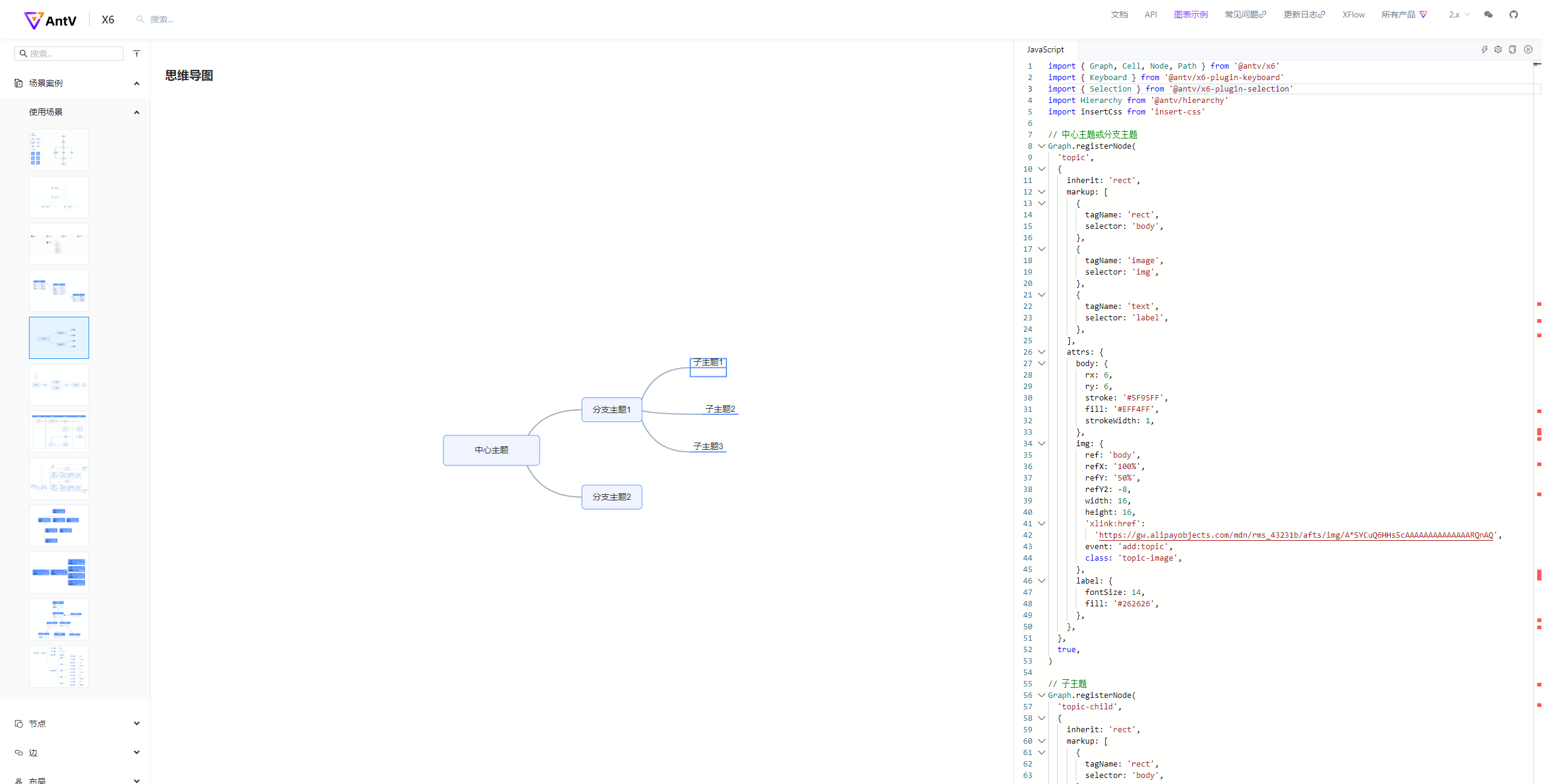Collapse the 场景案例 section chevron
Image resolution: width=1542 pixels, height=784 pixels.
pyautogui.click(x=137, y=83)
